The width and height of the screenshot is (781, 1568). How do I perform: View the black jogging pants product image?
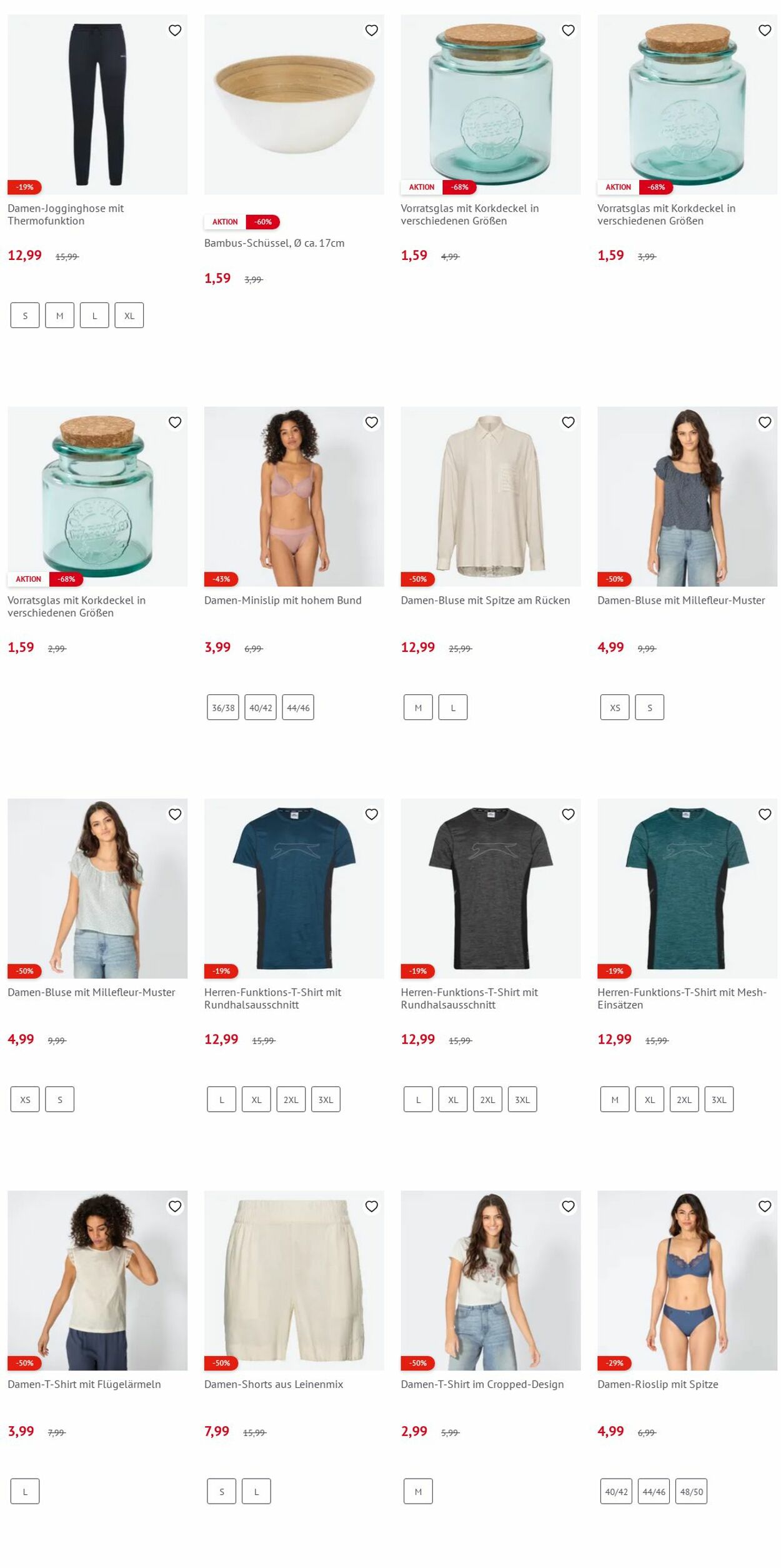click(x=97, y=104)
